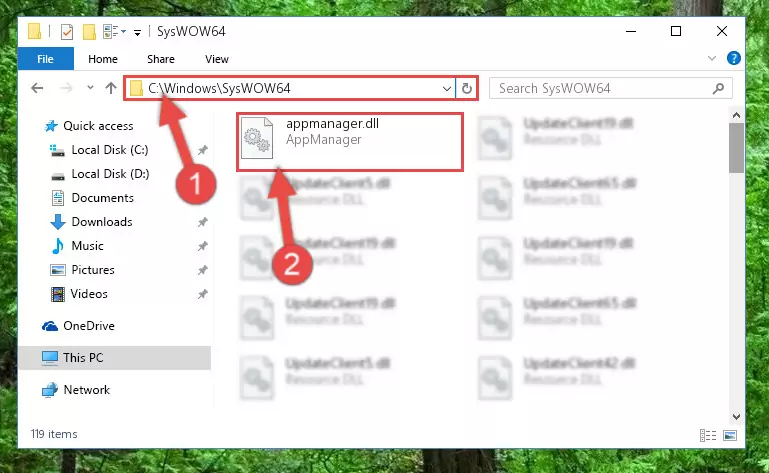The image size is (769, 473).
Task: Switch to Details view in status bar
Action: point(708,435)
